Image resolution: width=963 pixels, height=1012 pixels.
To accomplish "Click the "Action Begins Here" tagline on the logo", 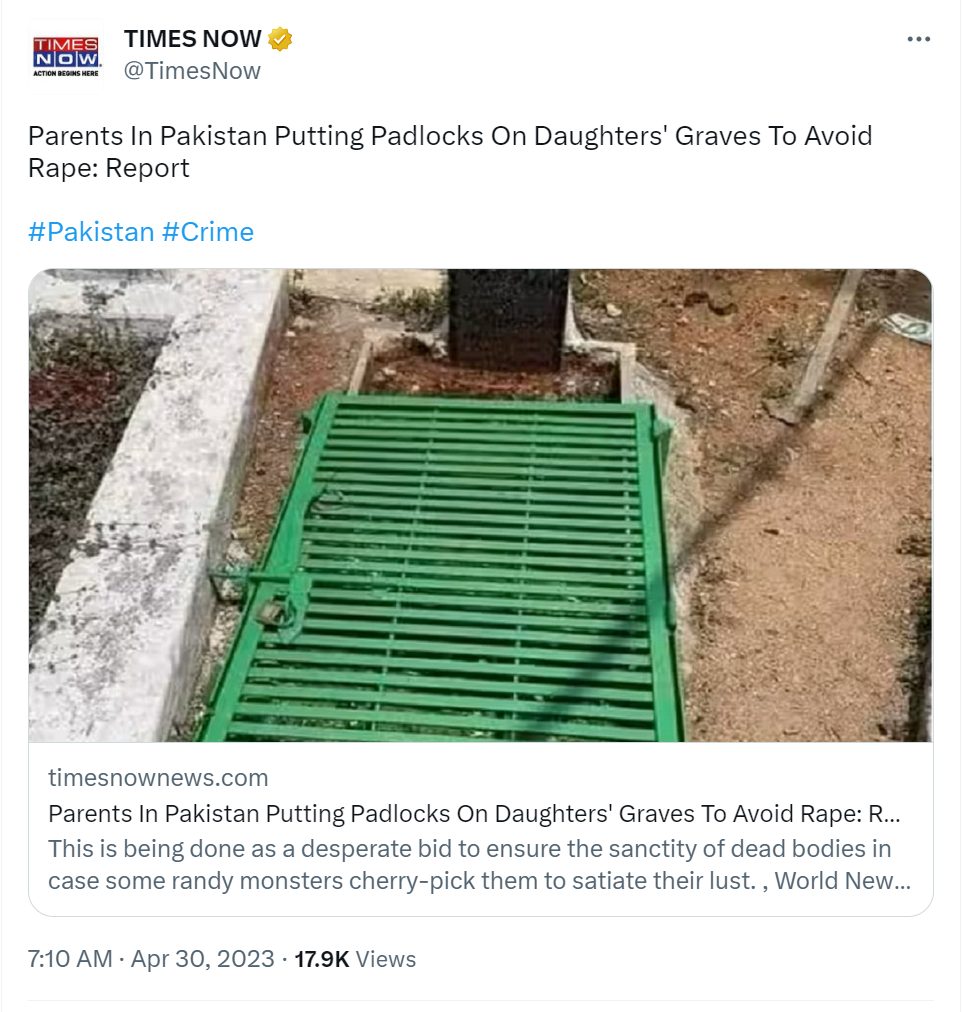I will (66, 74).
